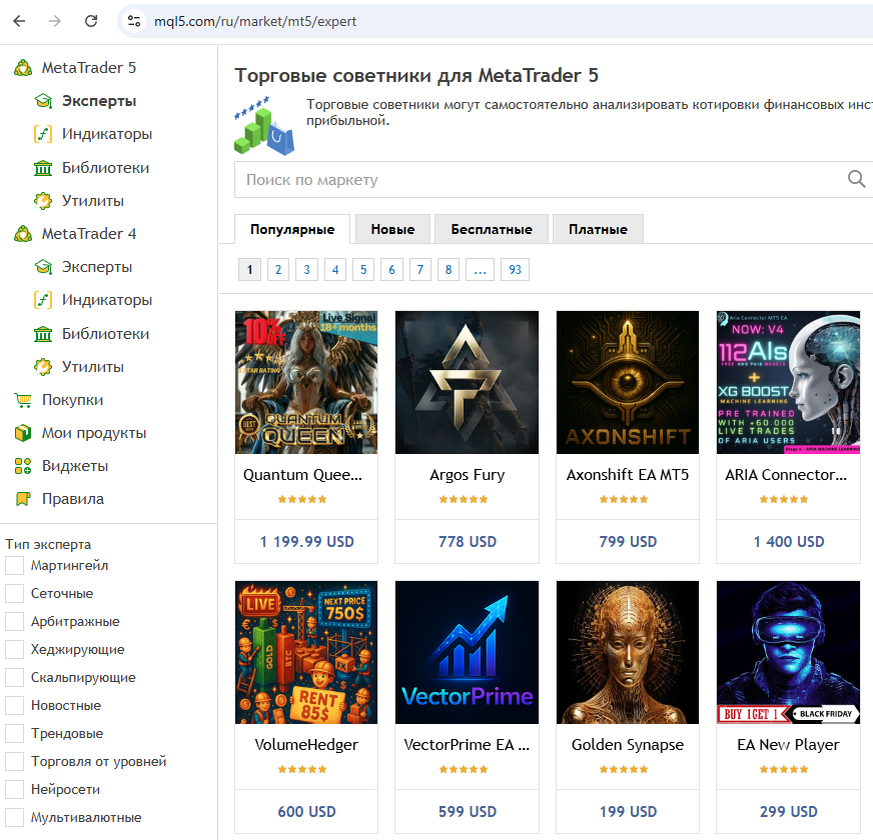Open the Платные tab
873x840 pixels.
click(x=598, y=229)
